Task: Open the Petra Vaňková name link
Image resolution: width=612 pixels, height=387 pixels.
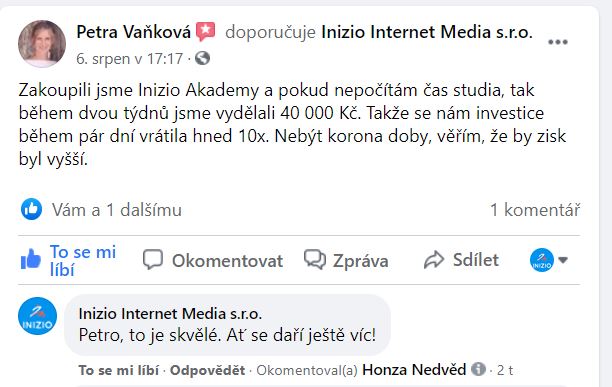Action: tap(133, 32)
